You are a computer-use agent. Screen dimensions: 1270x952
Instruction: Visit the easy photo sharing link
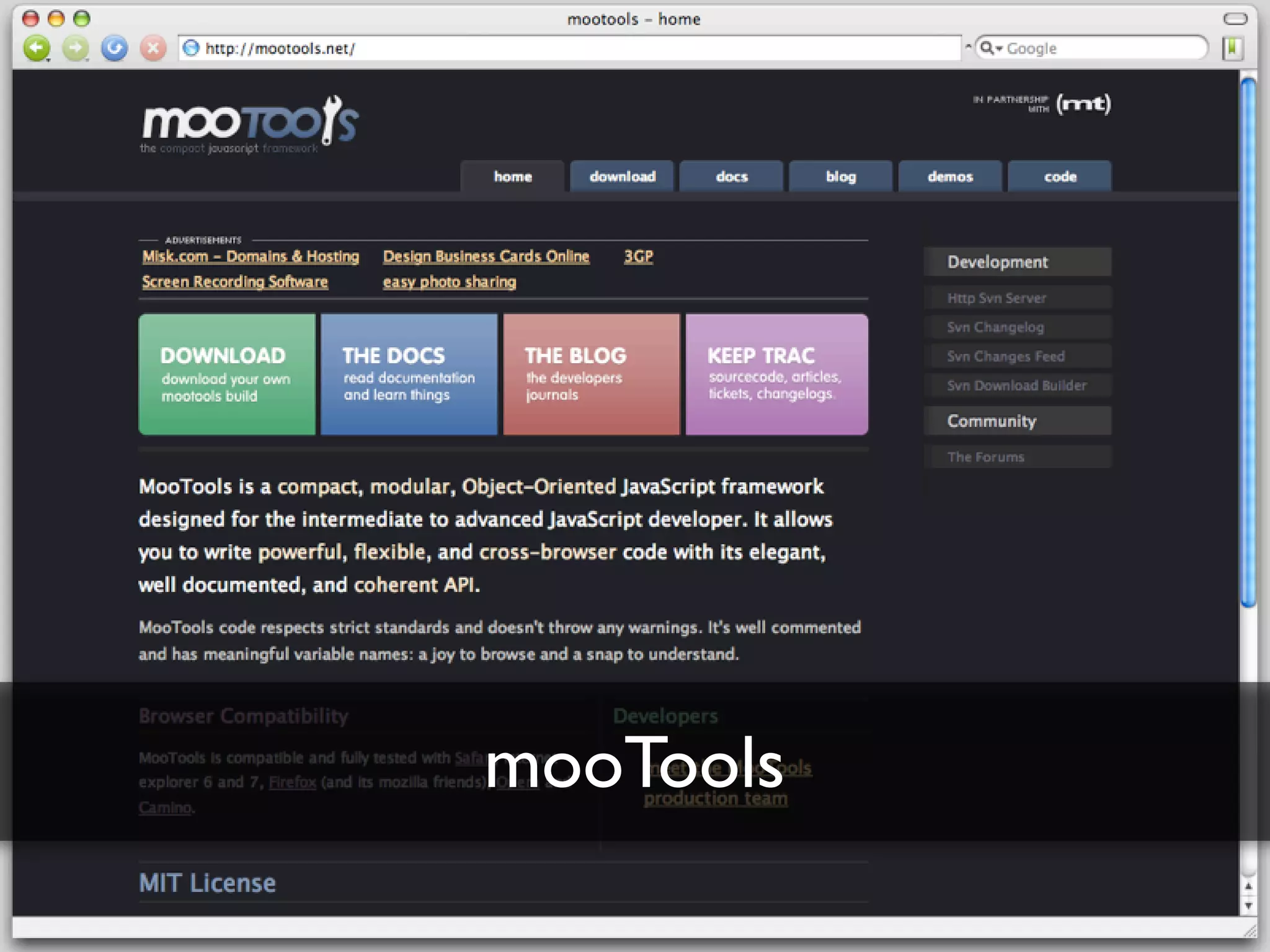450,282
